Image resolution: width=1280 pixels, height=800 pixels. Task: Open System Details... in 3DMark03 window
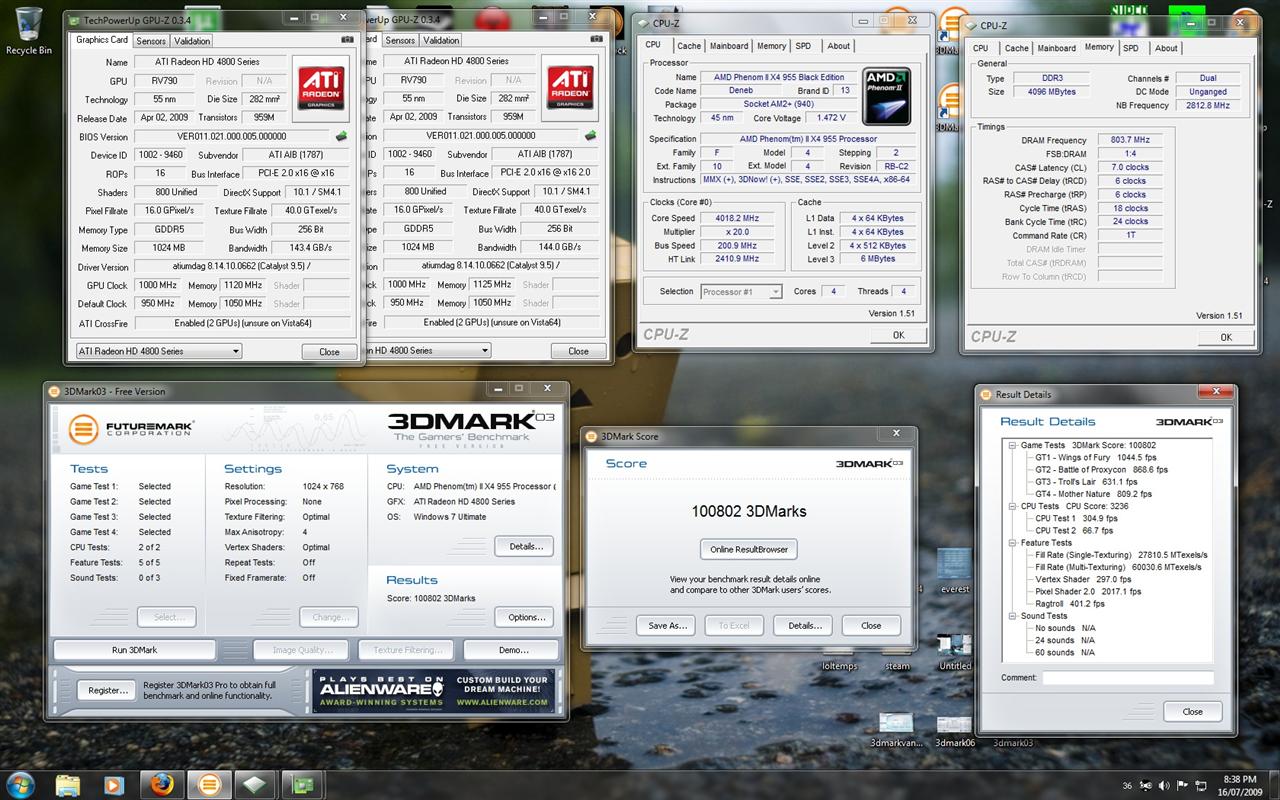point(525,546)
